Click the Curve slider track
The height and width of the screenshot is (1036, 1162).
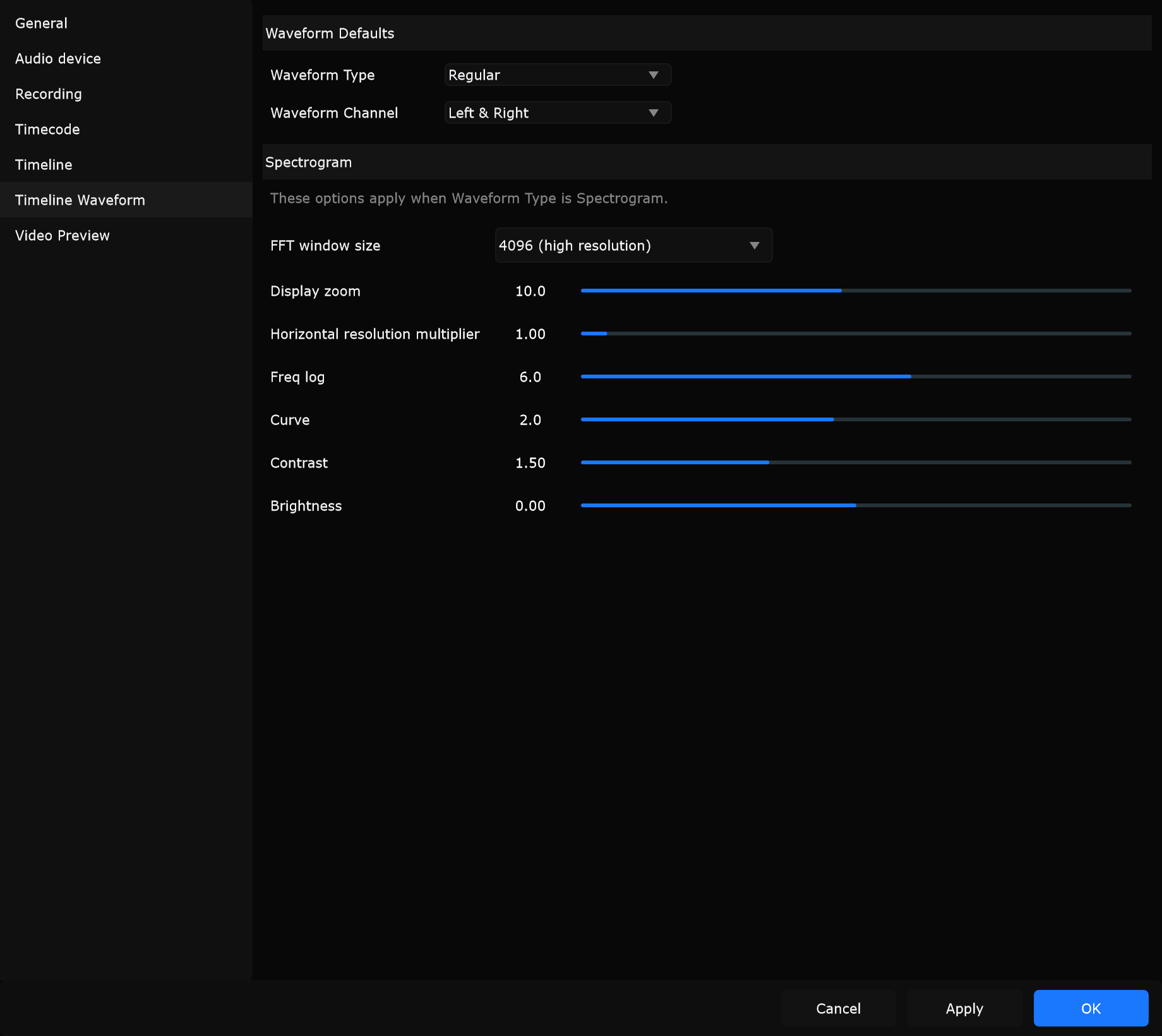tap(856, 419)
